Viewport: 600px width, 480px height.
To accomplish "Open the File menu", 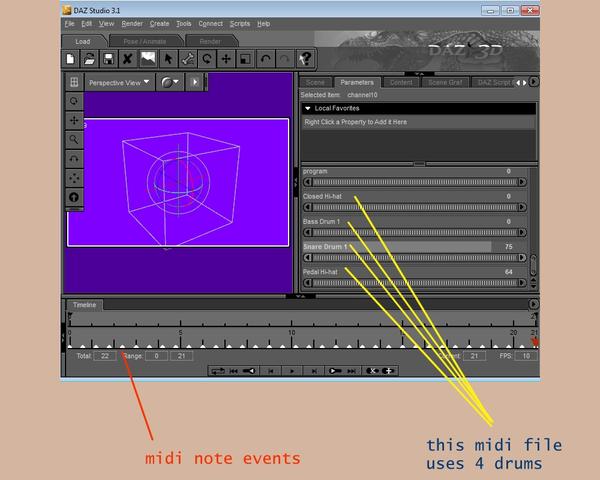I will 69,24.
